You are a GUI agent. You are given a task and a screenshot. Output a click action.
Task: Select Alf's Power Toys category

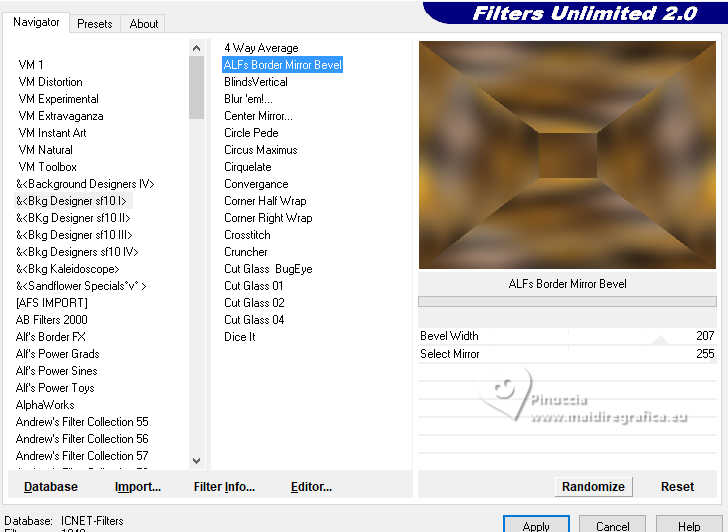[55, 388]
